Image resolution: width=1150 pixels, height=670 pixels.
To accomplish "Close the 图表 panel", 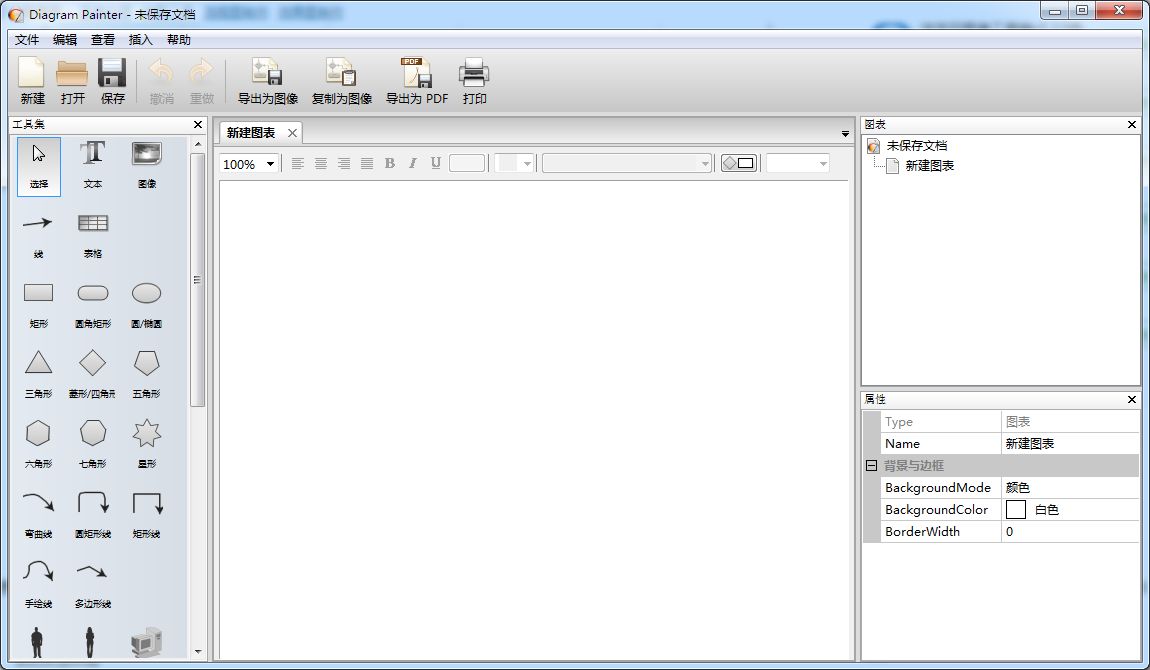I will pyautogui.click(x=1132, y=125).
